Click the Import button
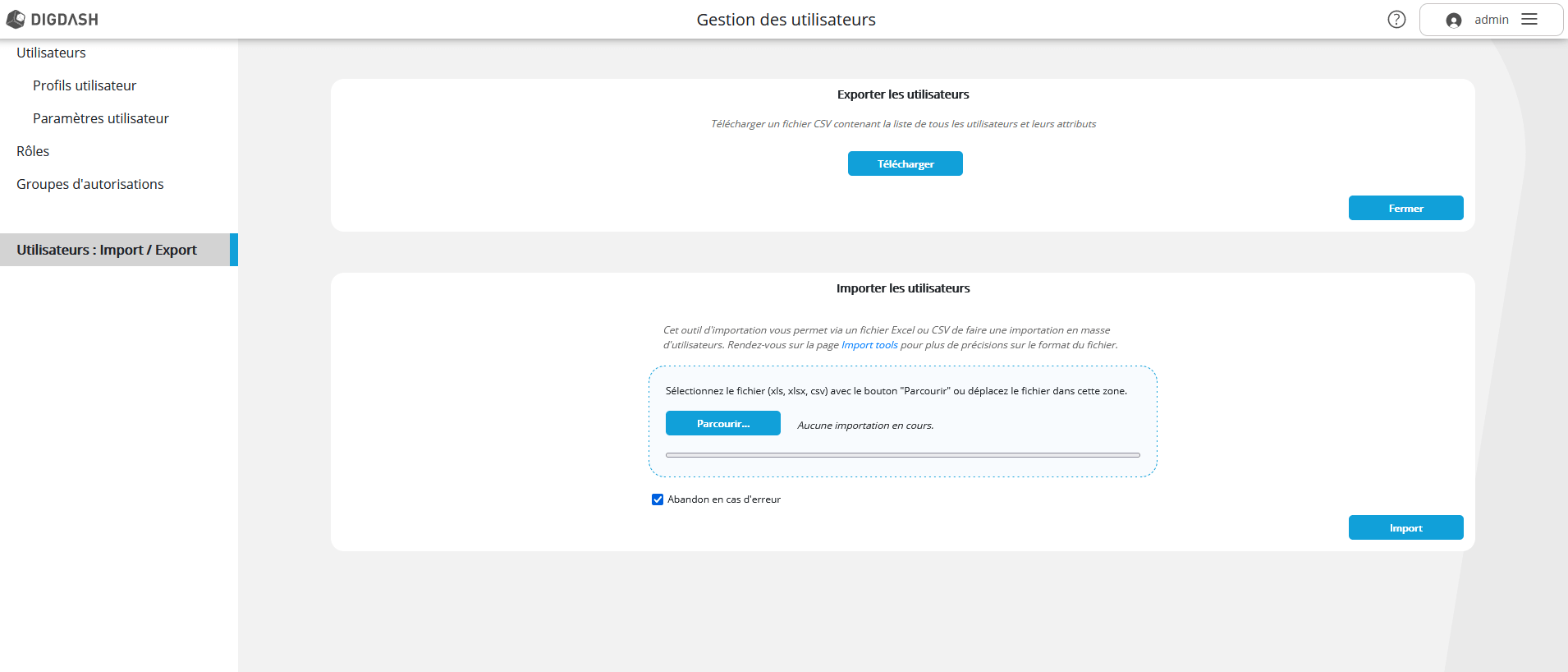This screenshot has width=1568, height=672. (1406, 527)
